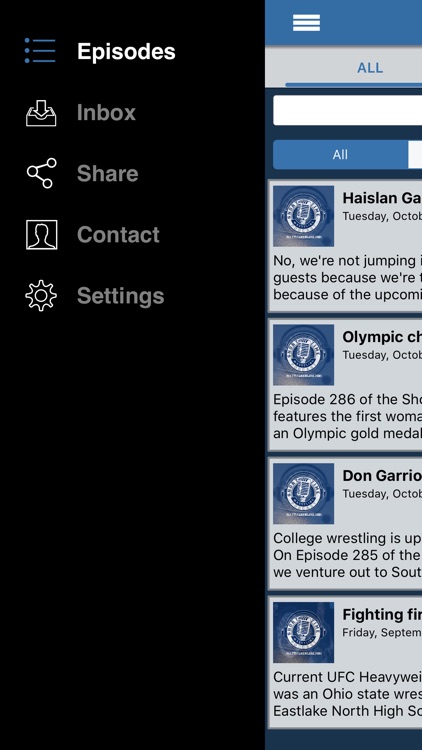Open the Haislan Ga… episode thumbnail
This screenshot has width=422, height=750.
click(303, 216)
